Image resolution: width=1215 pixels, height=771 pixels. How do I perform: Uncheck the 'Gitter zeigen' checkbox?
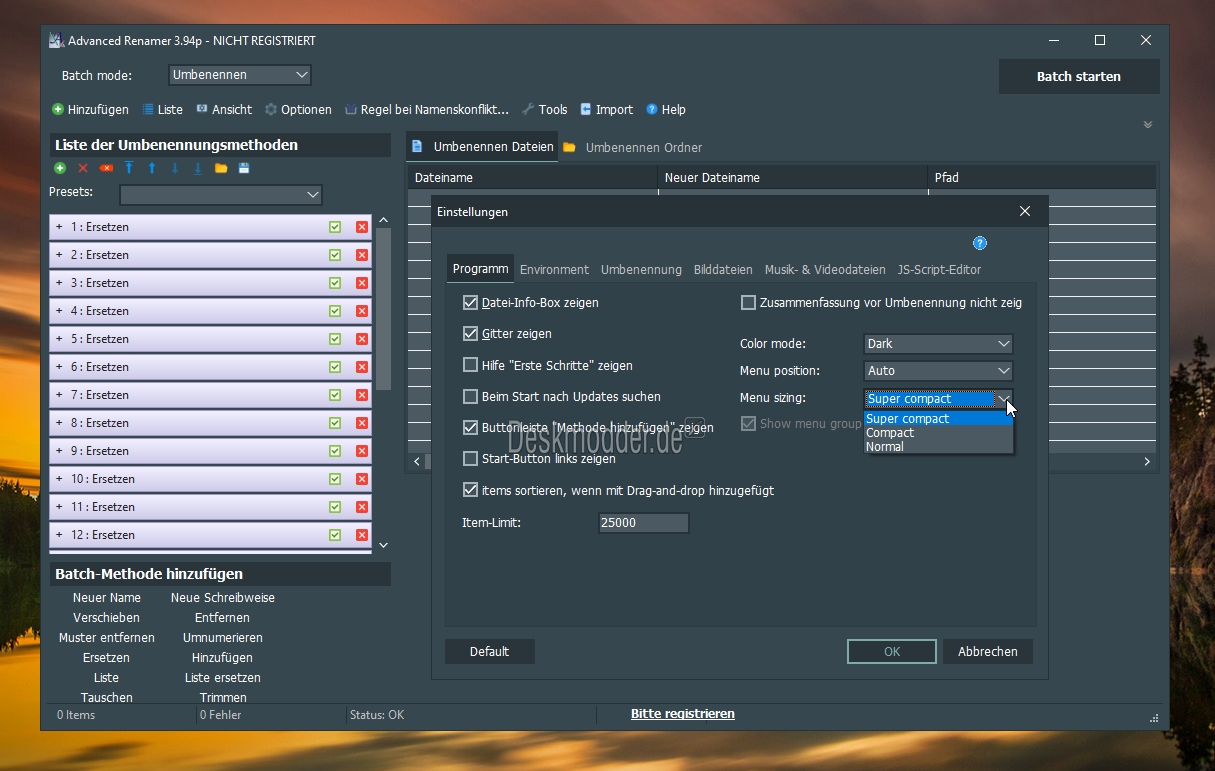pyautogui.click(x=470, y=333)
